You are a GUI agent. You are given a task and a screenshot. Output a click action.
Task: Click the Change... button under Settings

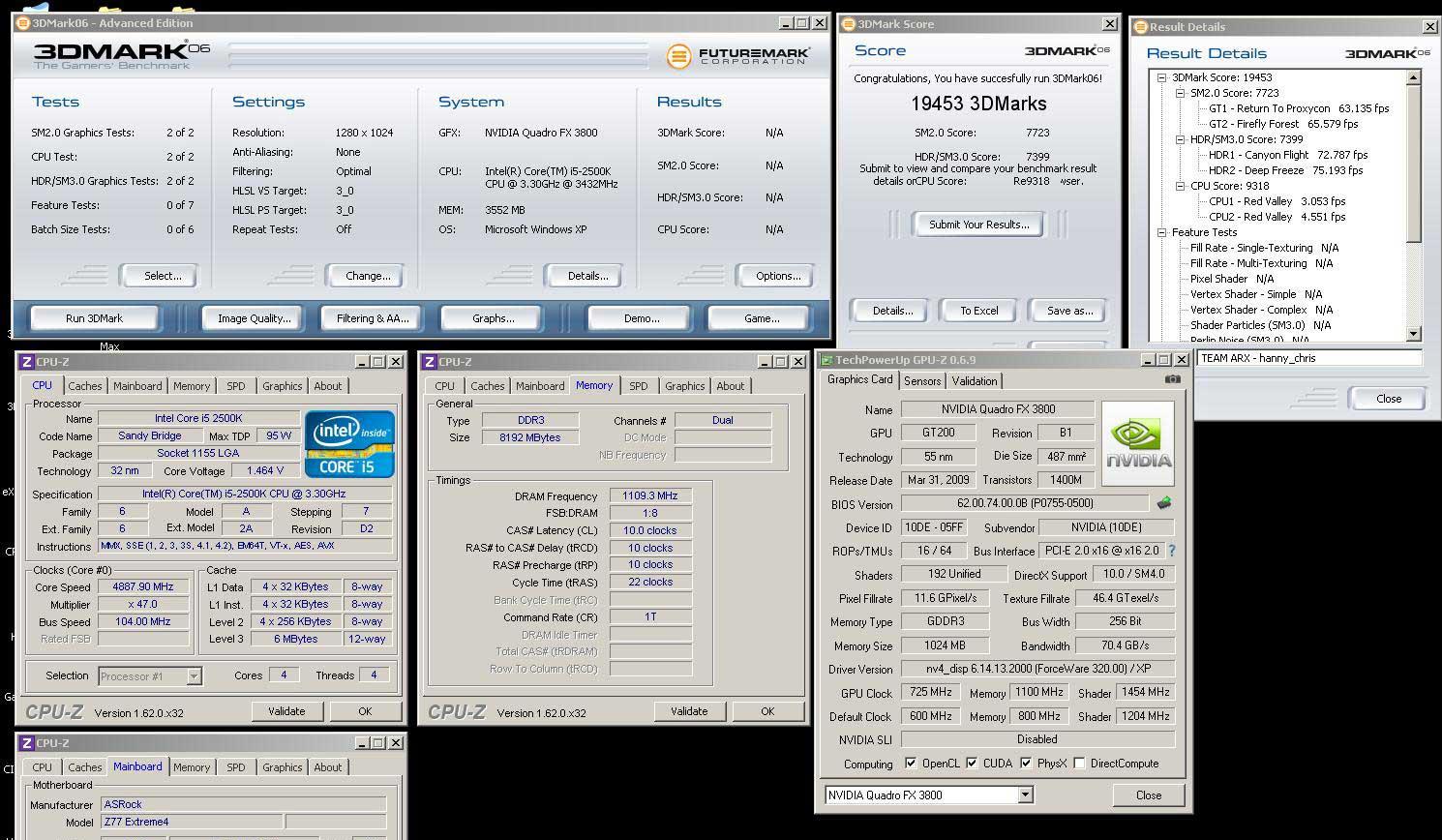click(x=368, y=275)
